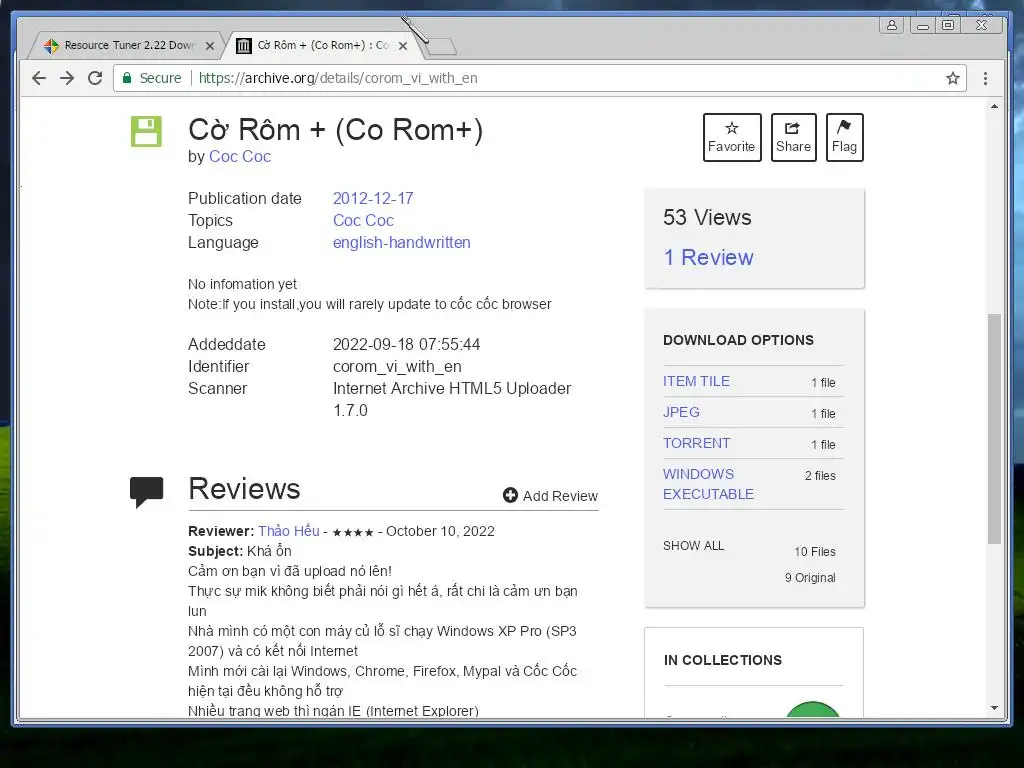
Task: Close the Cờ Rôm + archive tab
Action: 403,46
